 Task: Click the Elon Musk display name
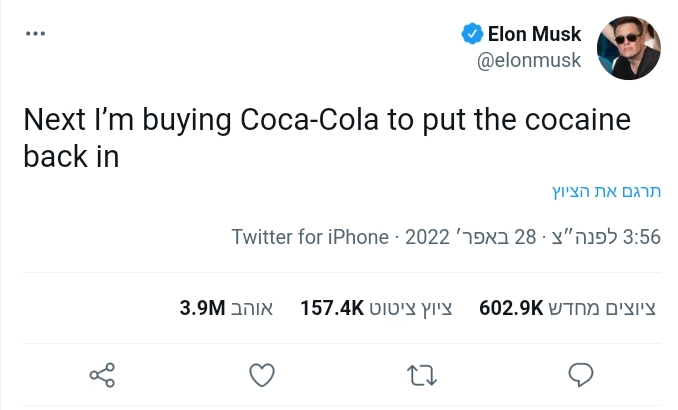[x=534, y=35]
